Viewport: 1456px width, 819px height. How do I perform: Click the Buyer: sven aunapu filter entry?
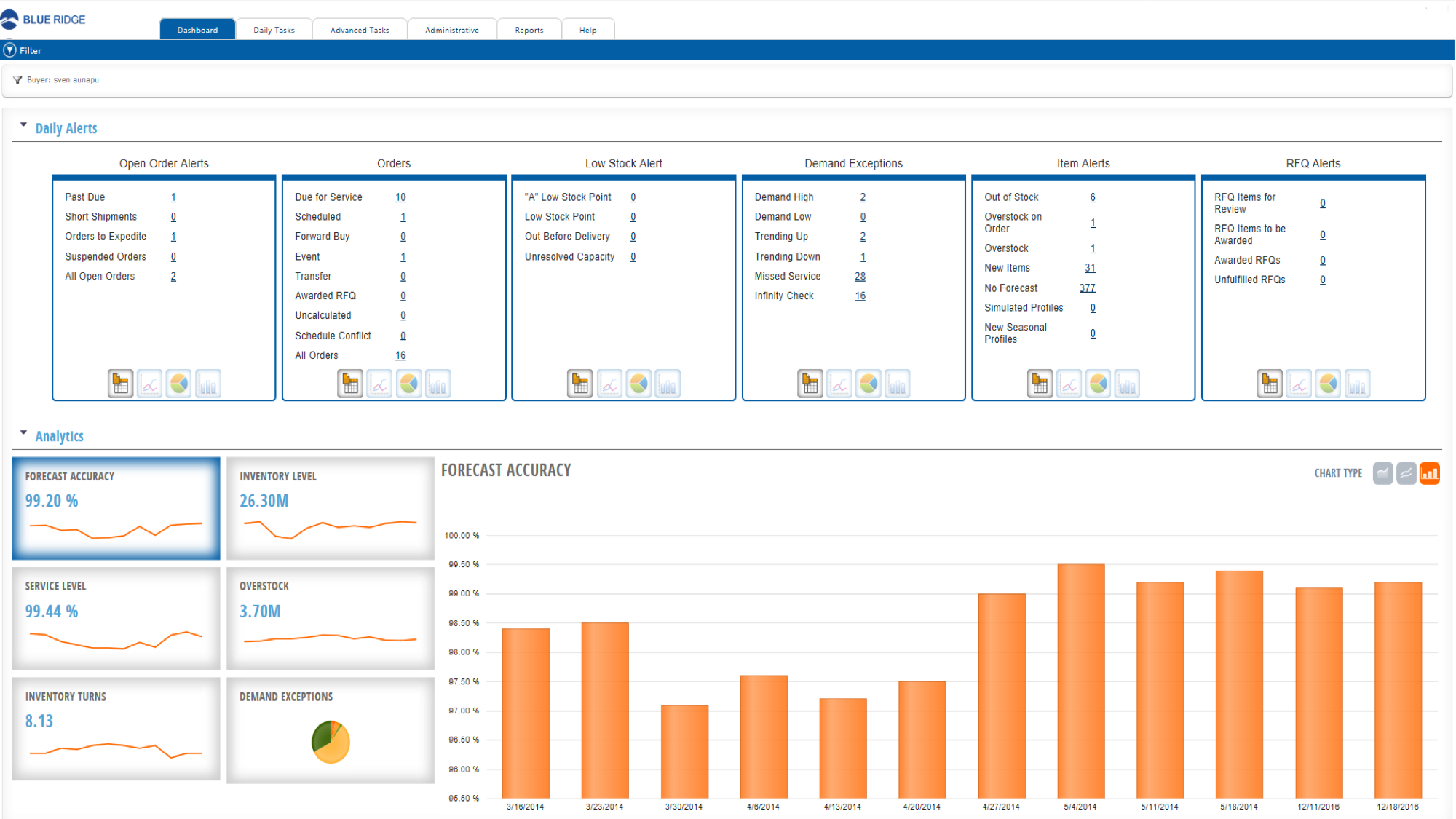(64, 80)
